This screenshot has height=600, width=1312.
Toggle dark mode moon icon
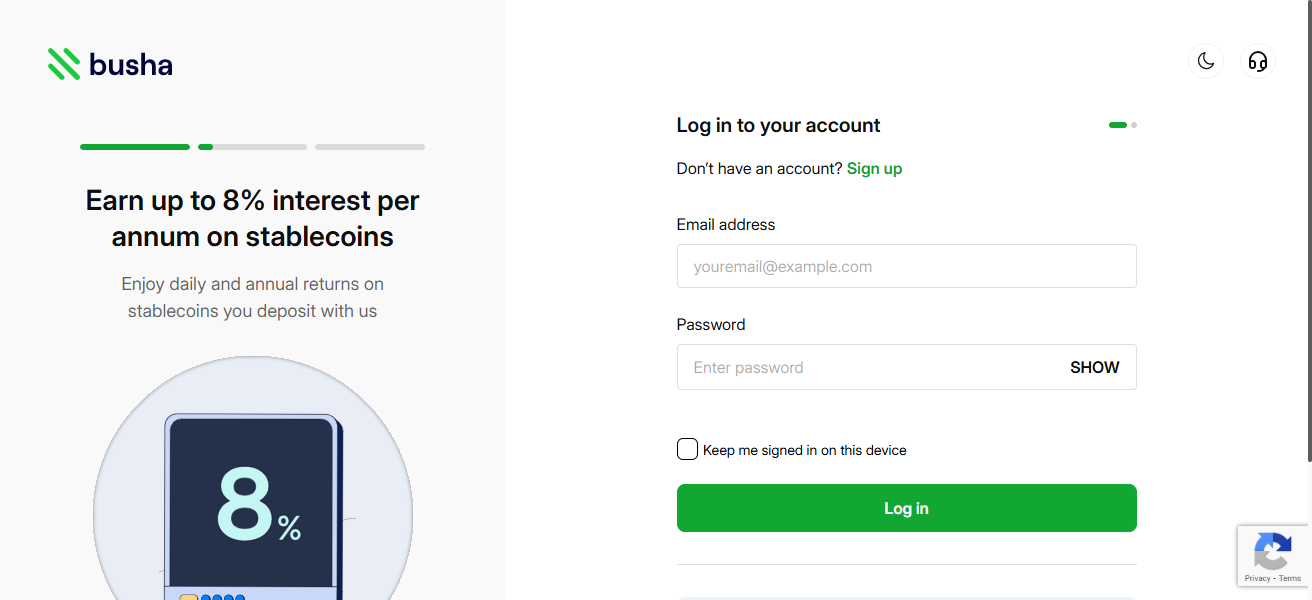1206,62
